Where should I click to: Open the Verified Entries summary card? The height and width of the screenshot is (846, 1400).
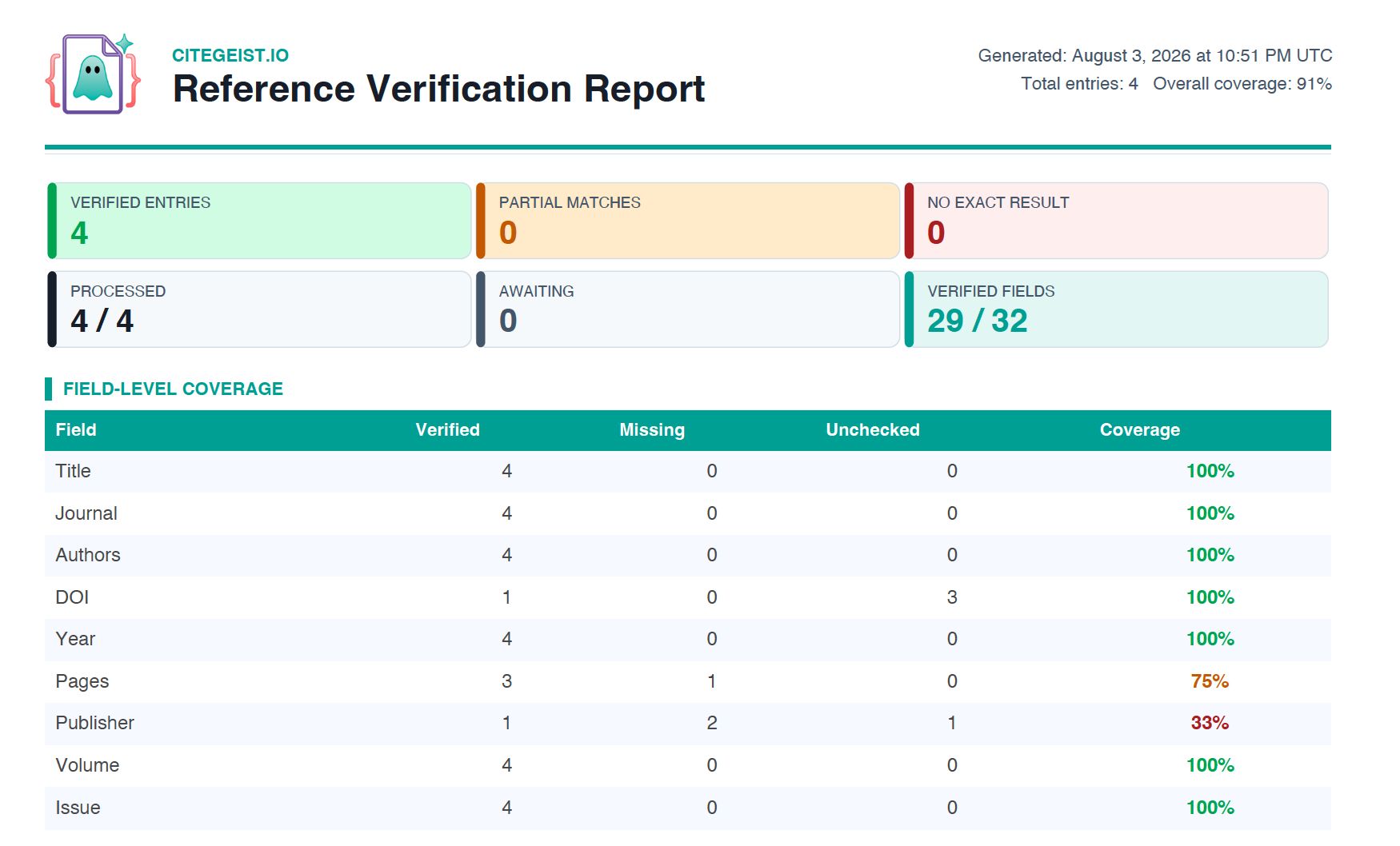point(259,221)
